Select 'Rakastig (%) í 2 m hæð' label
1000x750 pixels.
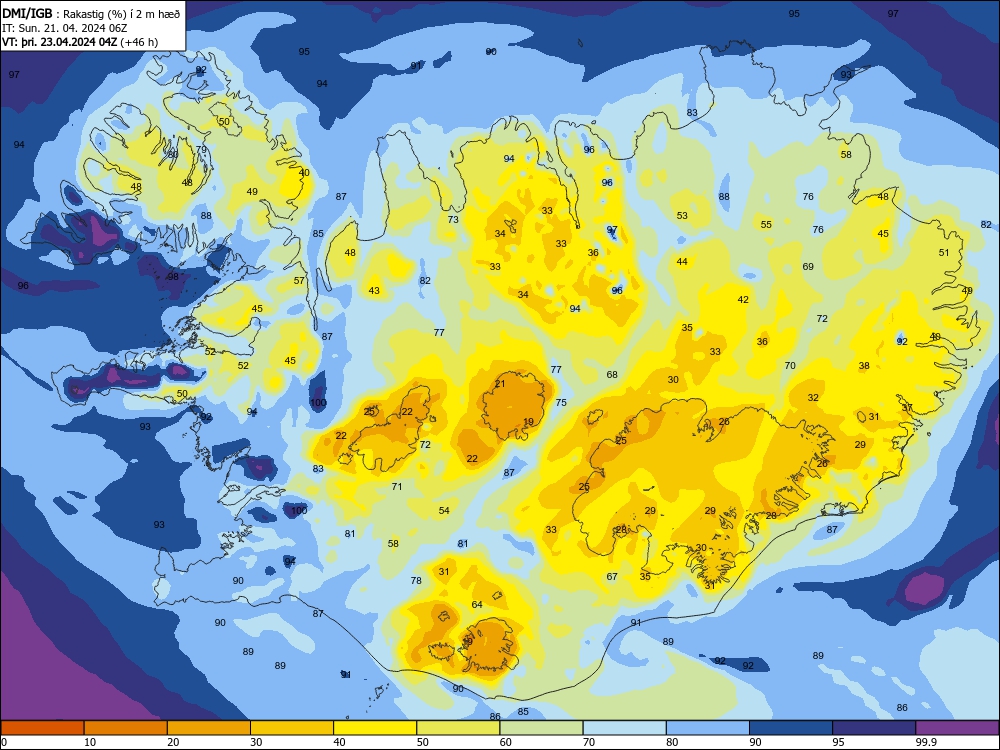122,14
